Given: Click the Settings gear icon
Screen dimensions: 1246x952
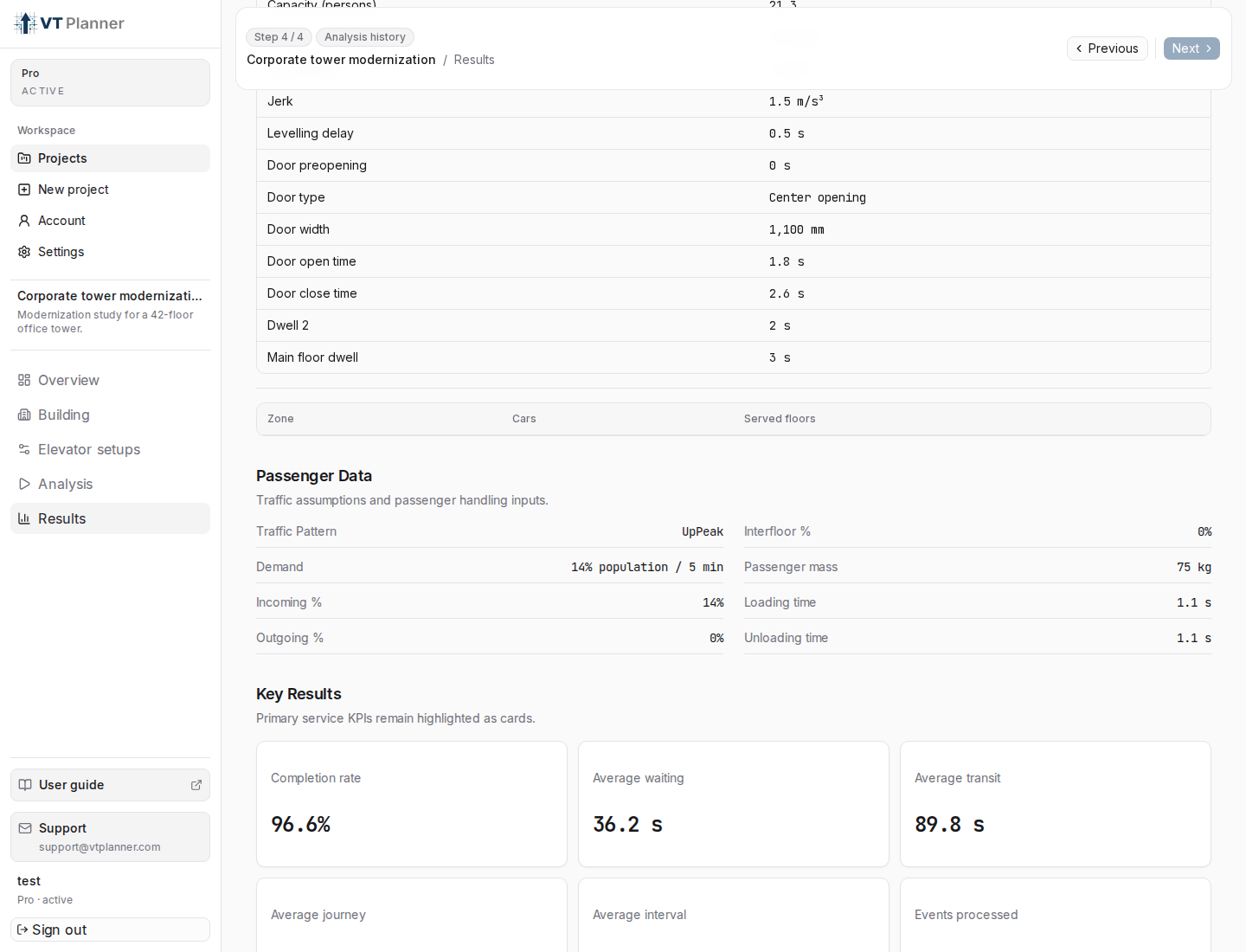Looking at the screenshot, I should click(24, 252).
